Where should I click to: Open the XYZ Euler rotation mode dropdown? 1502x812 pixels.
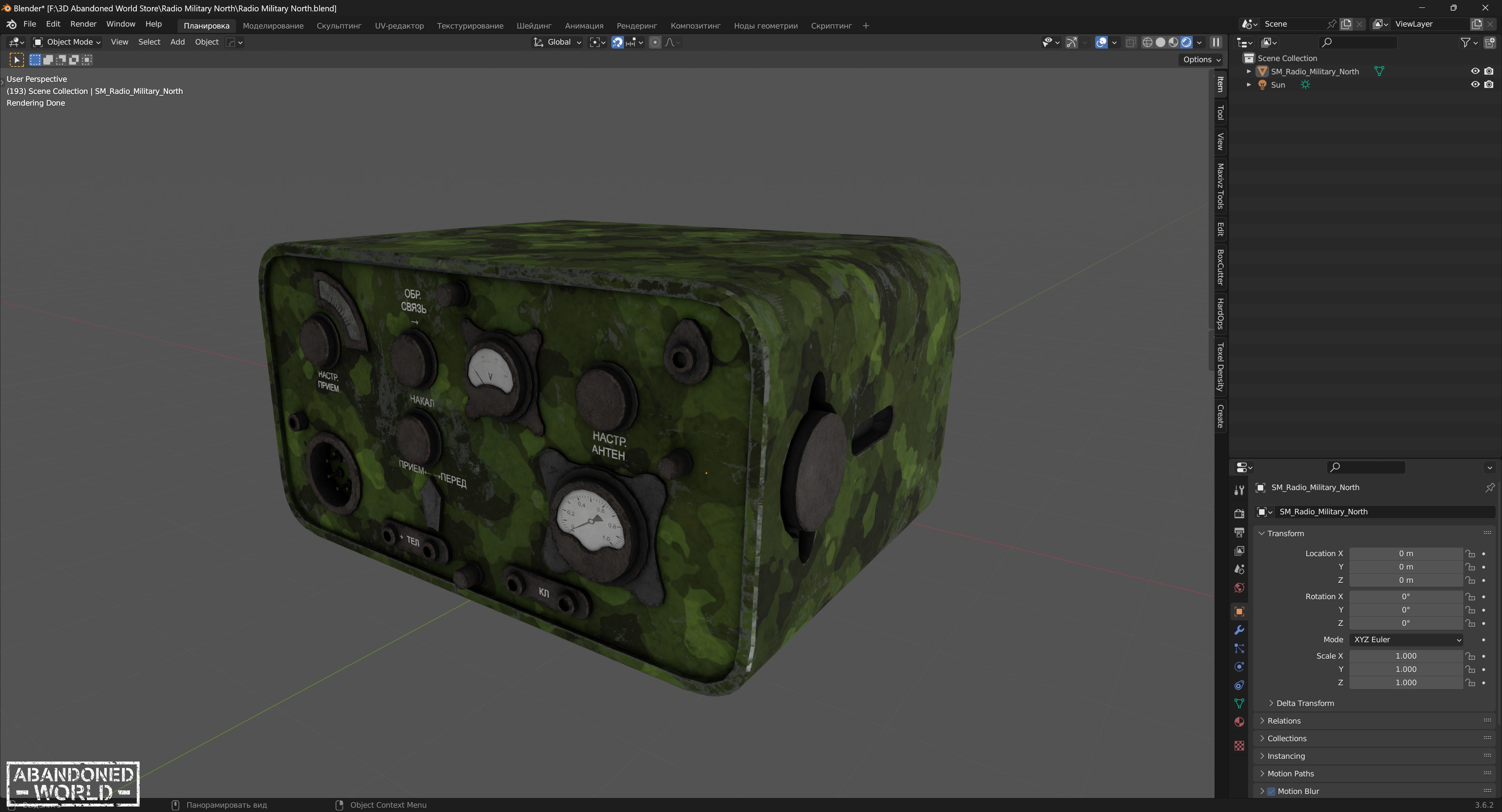1405,640
